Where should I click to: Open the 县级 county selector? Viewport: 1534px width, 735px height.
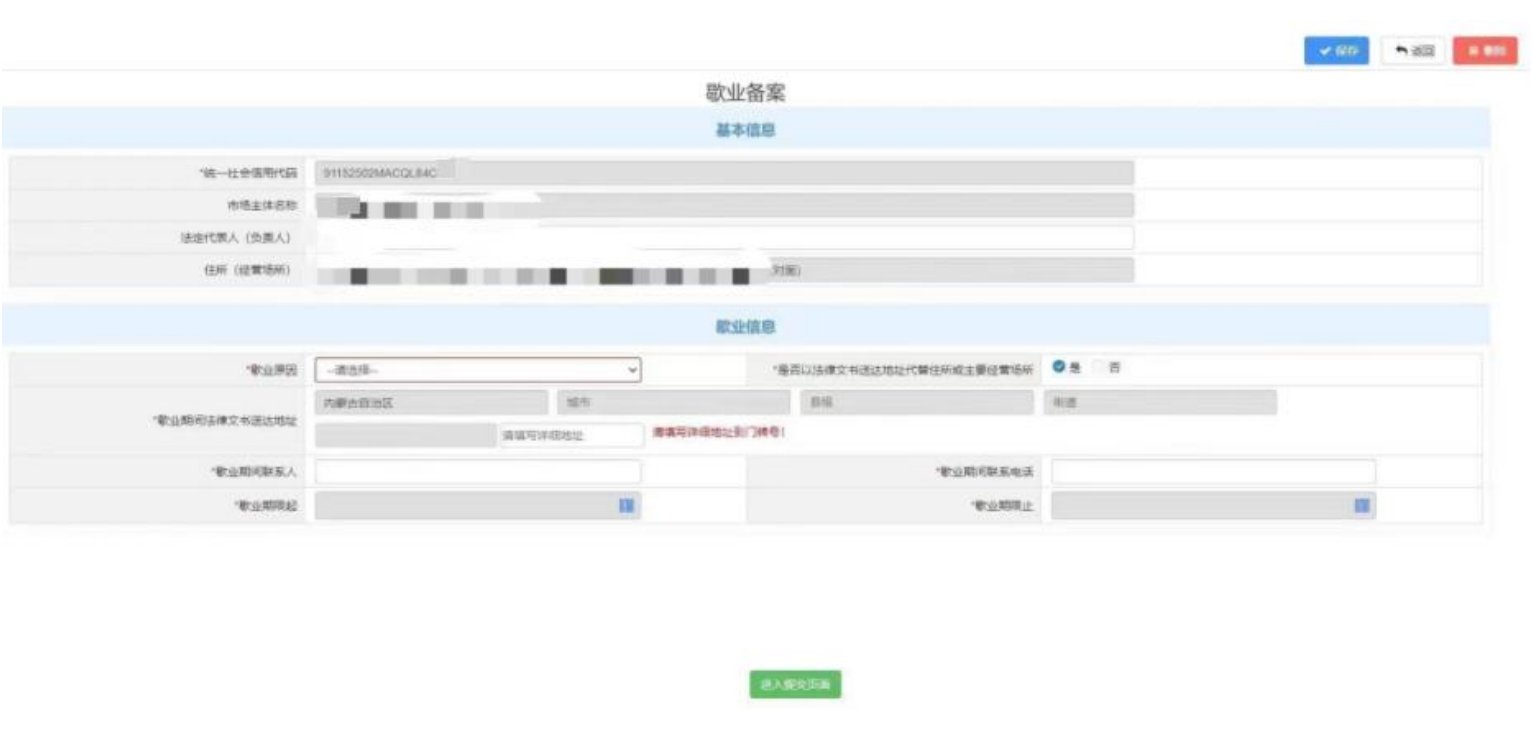coord(915,403)
